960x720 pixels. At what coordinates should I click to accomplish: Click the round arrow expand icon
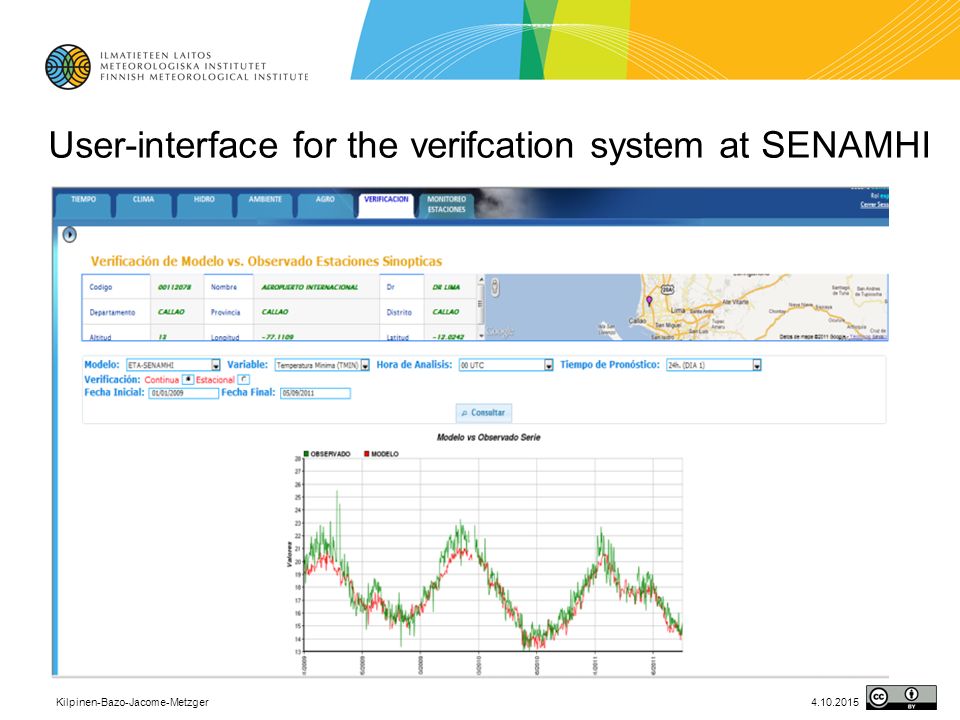tap(70, 234)
